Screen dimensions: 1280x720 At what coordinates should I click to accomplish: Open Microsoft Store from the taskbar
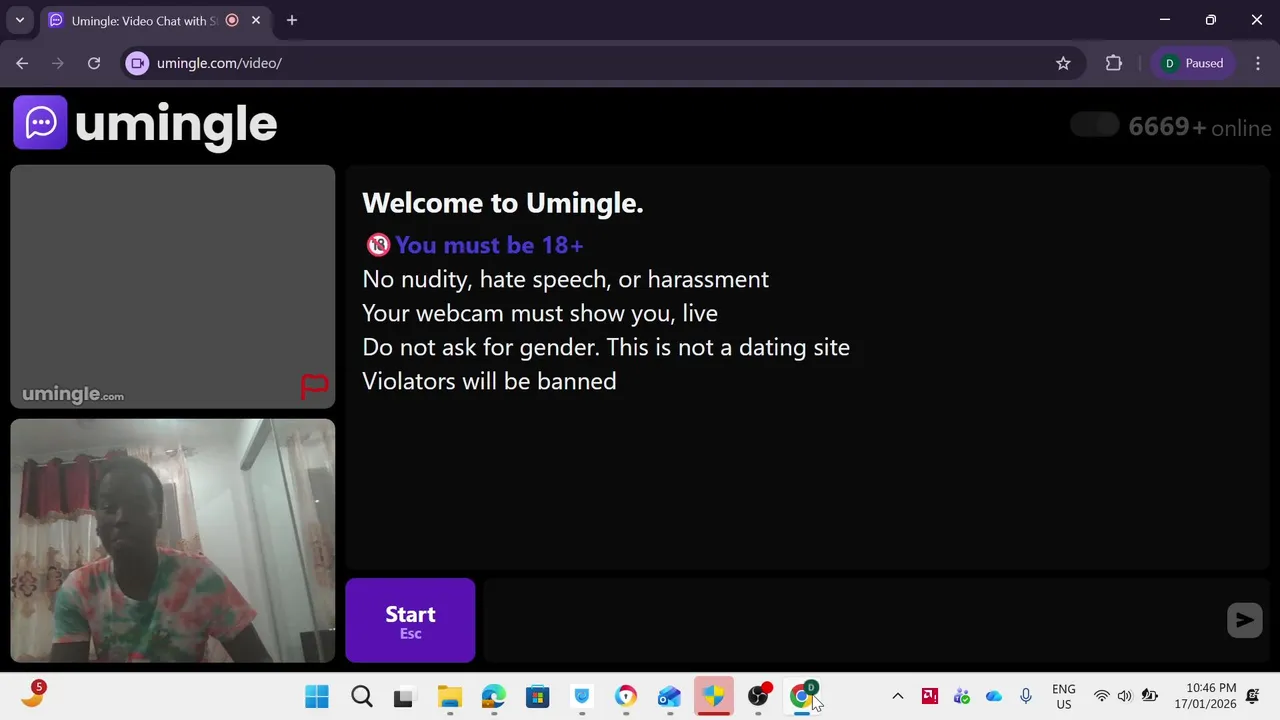click(x=538, y=697)
